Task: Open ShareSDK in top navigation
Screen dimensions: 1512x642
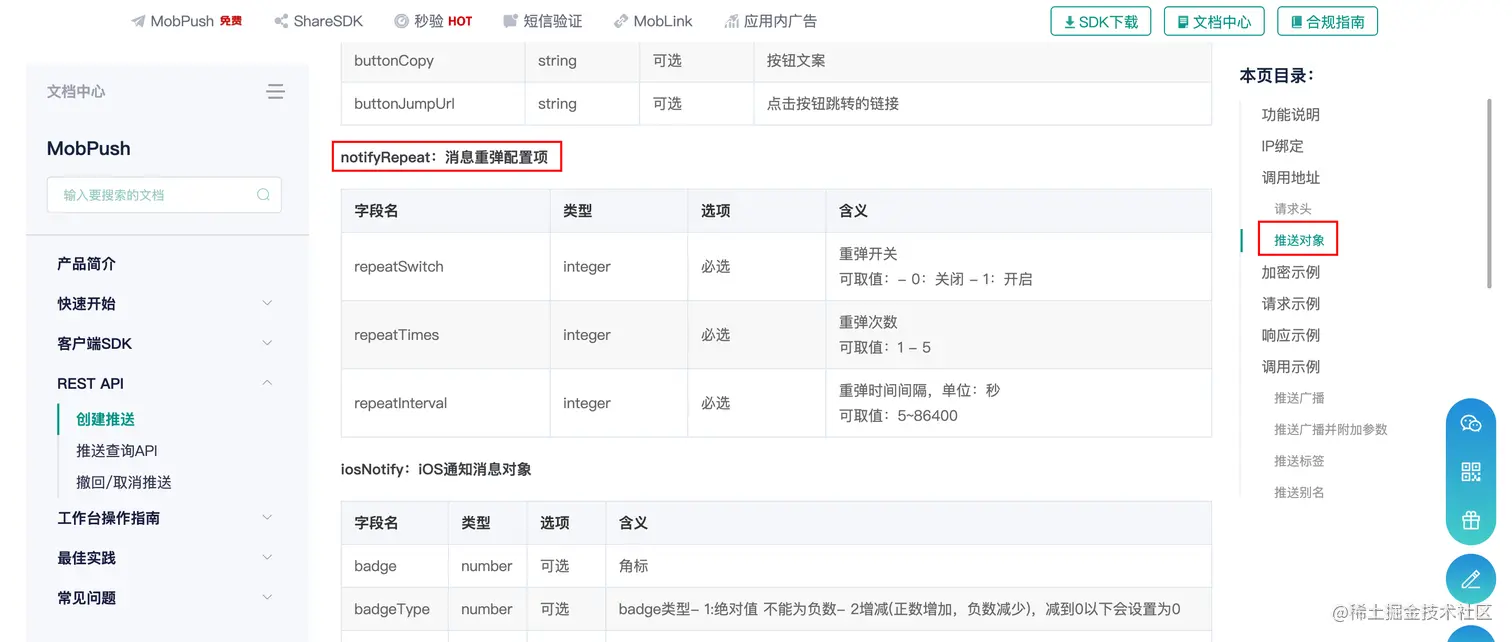Action: click(318, 21)
